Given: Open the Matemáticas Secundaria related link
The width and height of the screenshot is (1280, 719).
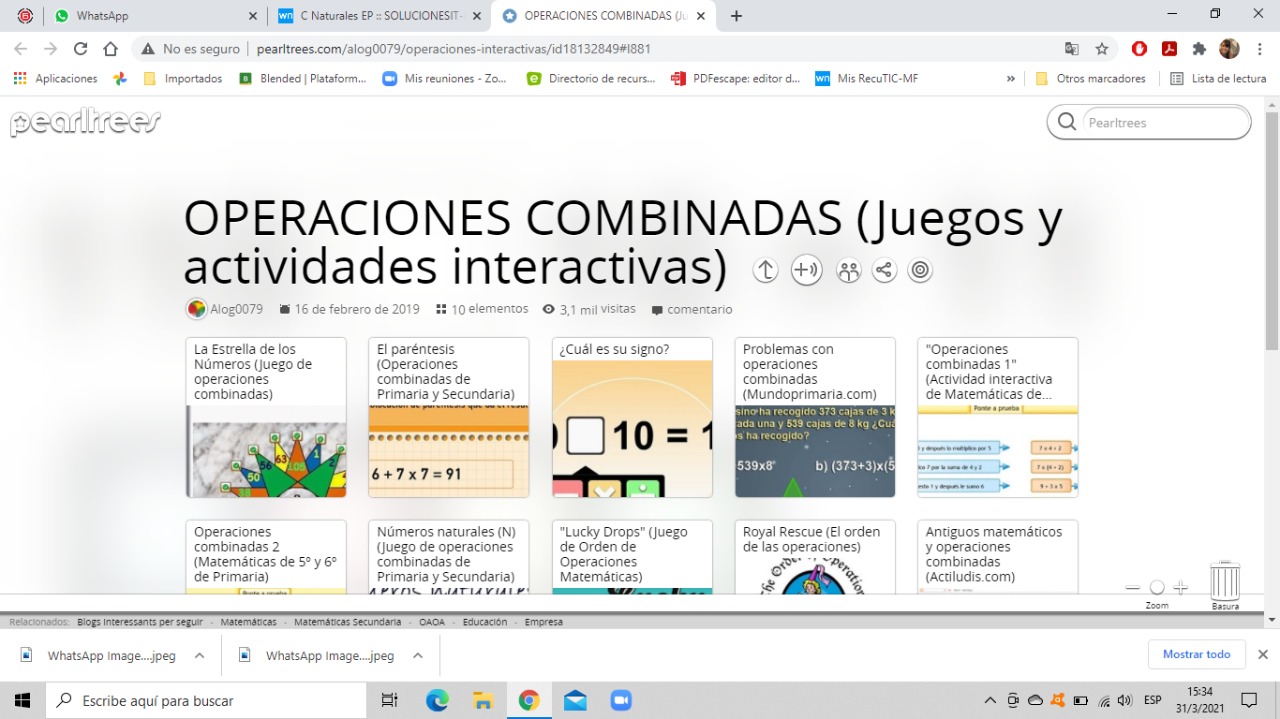Looking at the screenshot, I should click(347, 621).
